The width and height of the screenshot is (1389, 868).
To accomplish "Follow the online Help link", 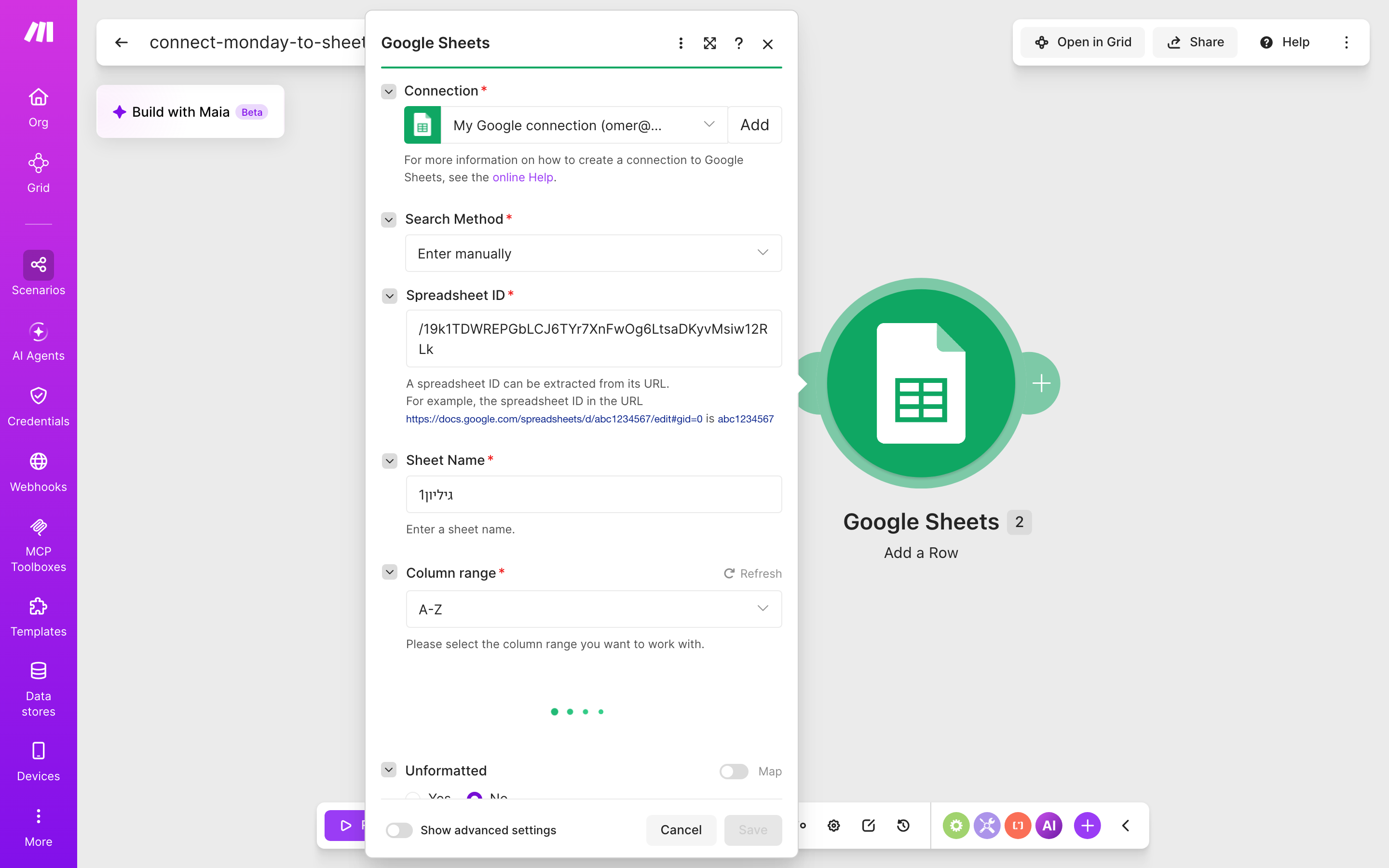I will [523, 177].
